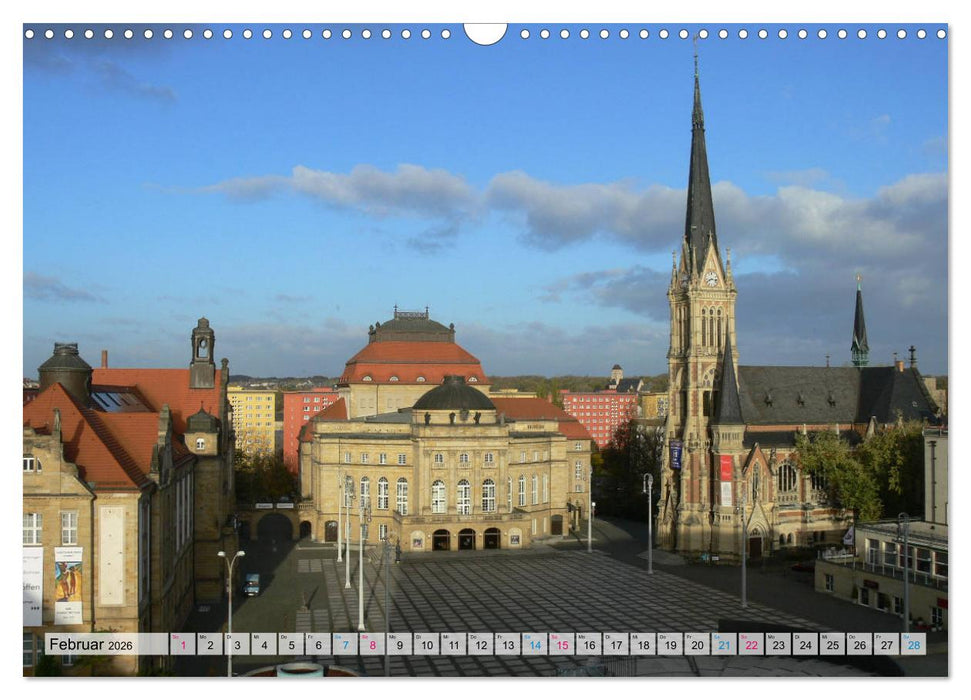Click the year text 2026
The width and height of the screenshot is (971, 700).
tap(120, 645)
